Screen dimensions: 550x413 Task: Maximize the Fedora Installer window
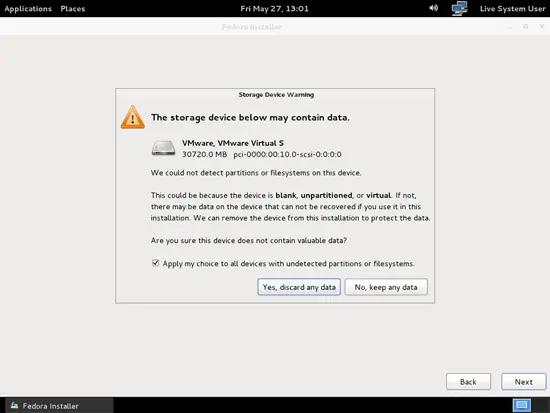point(525,27)
